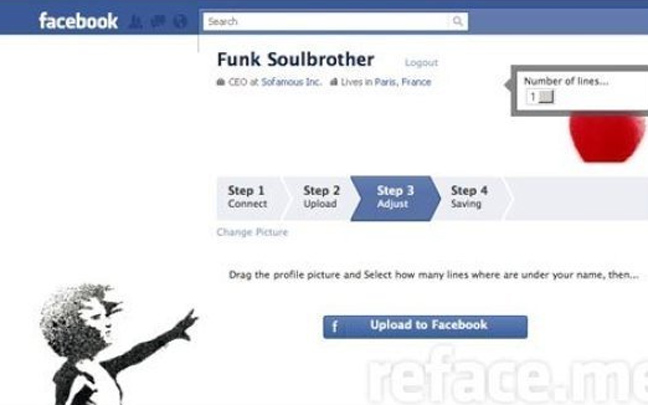Click the Change Picture link
The width and height of the screenshot is (648, 405).
coord(252,232)
